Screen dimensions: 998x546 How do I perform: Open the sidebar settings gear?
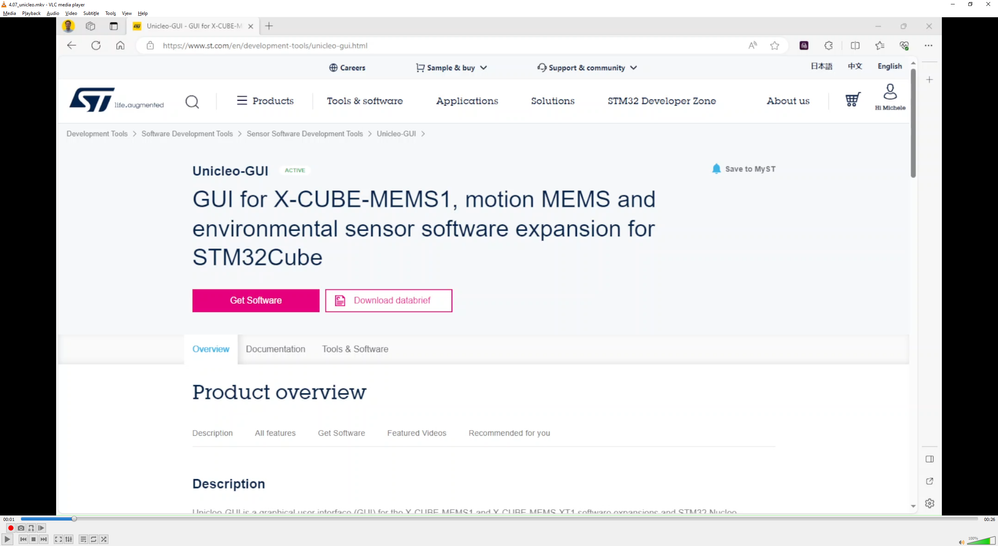(929, 503)
